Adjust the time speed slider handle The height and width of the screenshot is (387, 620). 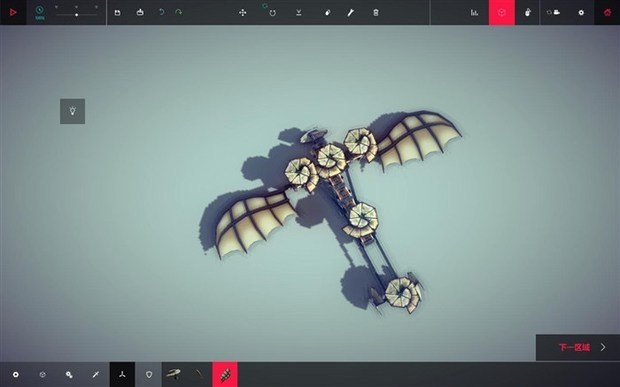pos(76,15)
